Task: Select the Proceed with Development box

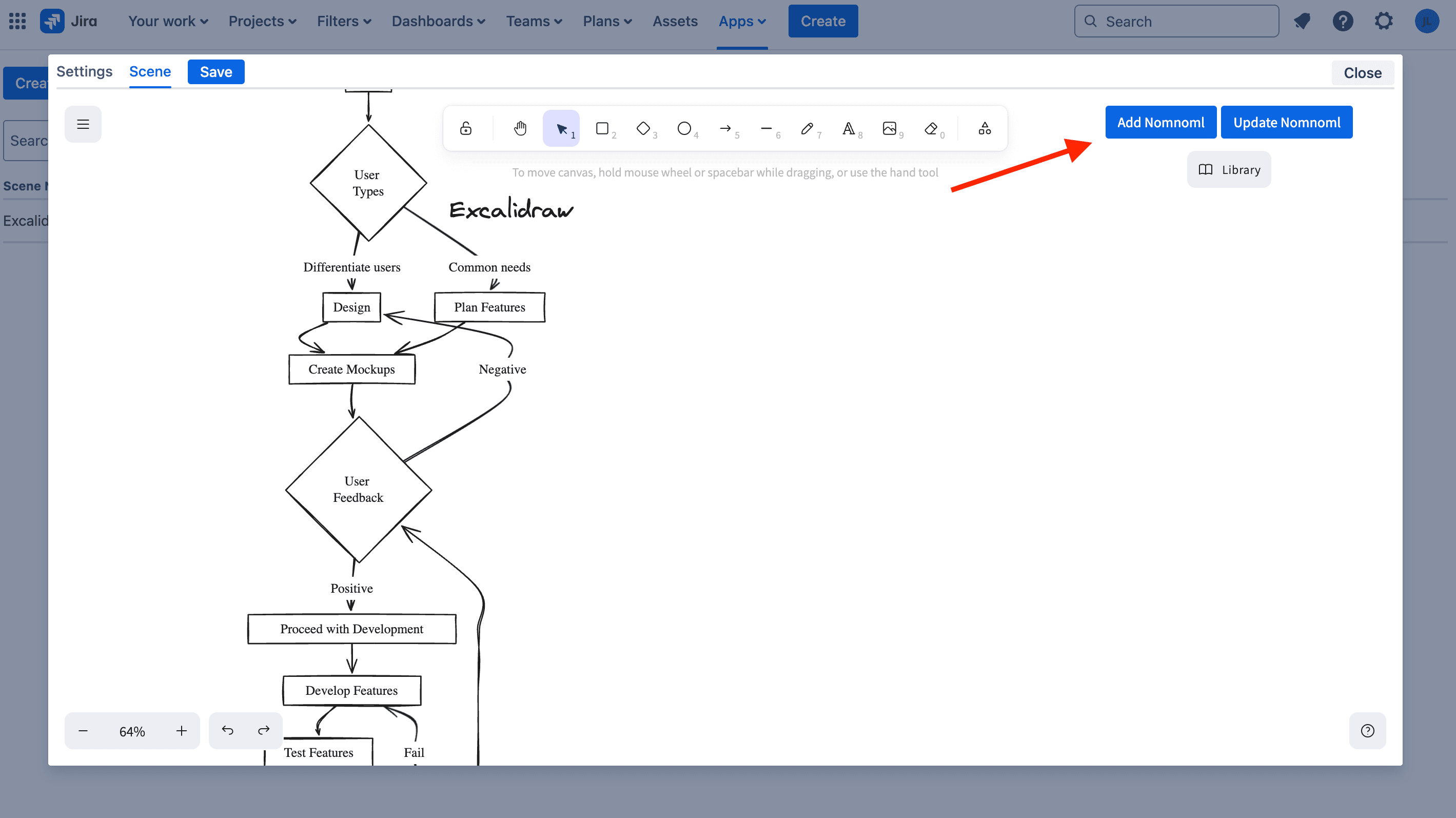Action: (351, 629)
